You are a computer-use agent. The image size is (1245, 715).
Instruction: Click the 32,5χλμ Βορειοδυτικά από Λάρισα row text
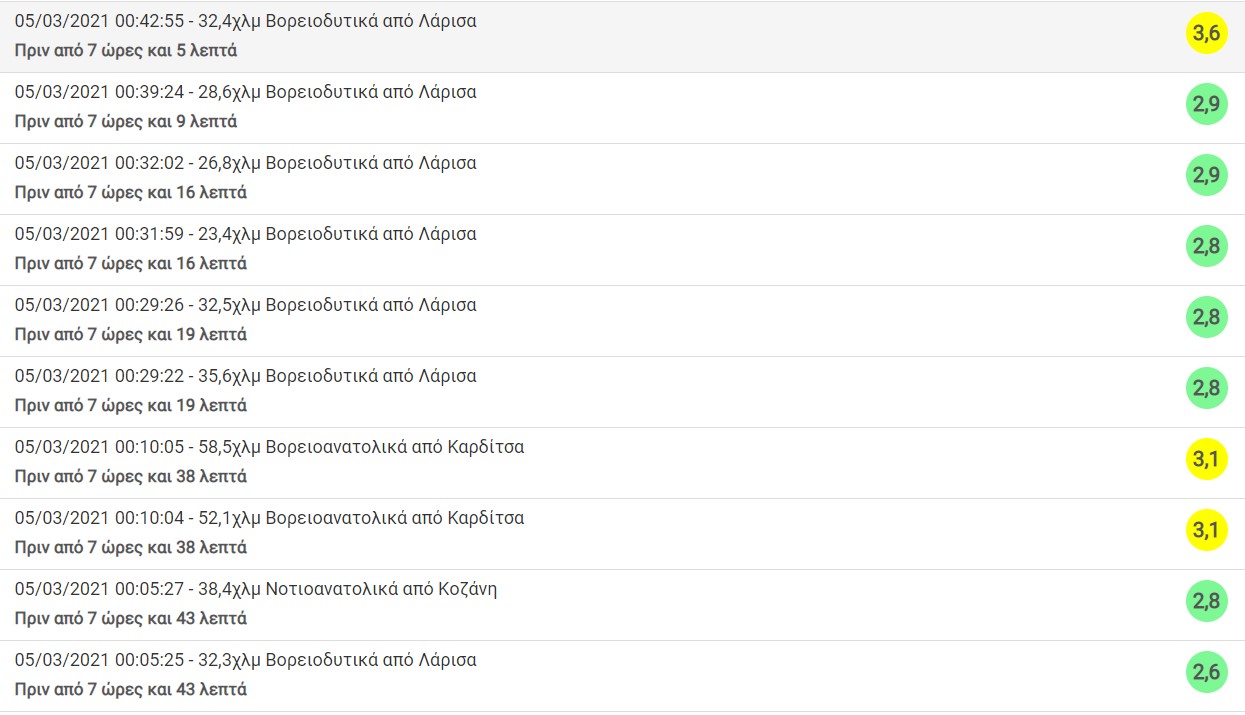point(245,305)
